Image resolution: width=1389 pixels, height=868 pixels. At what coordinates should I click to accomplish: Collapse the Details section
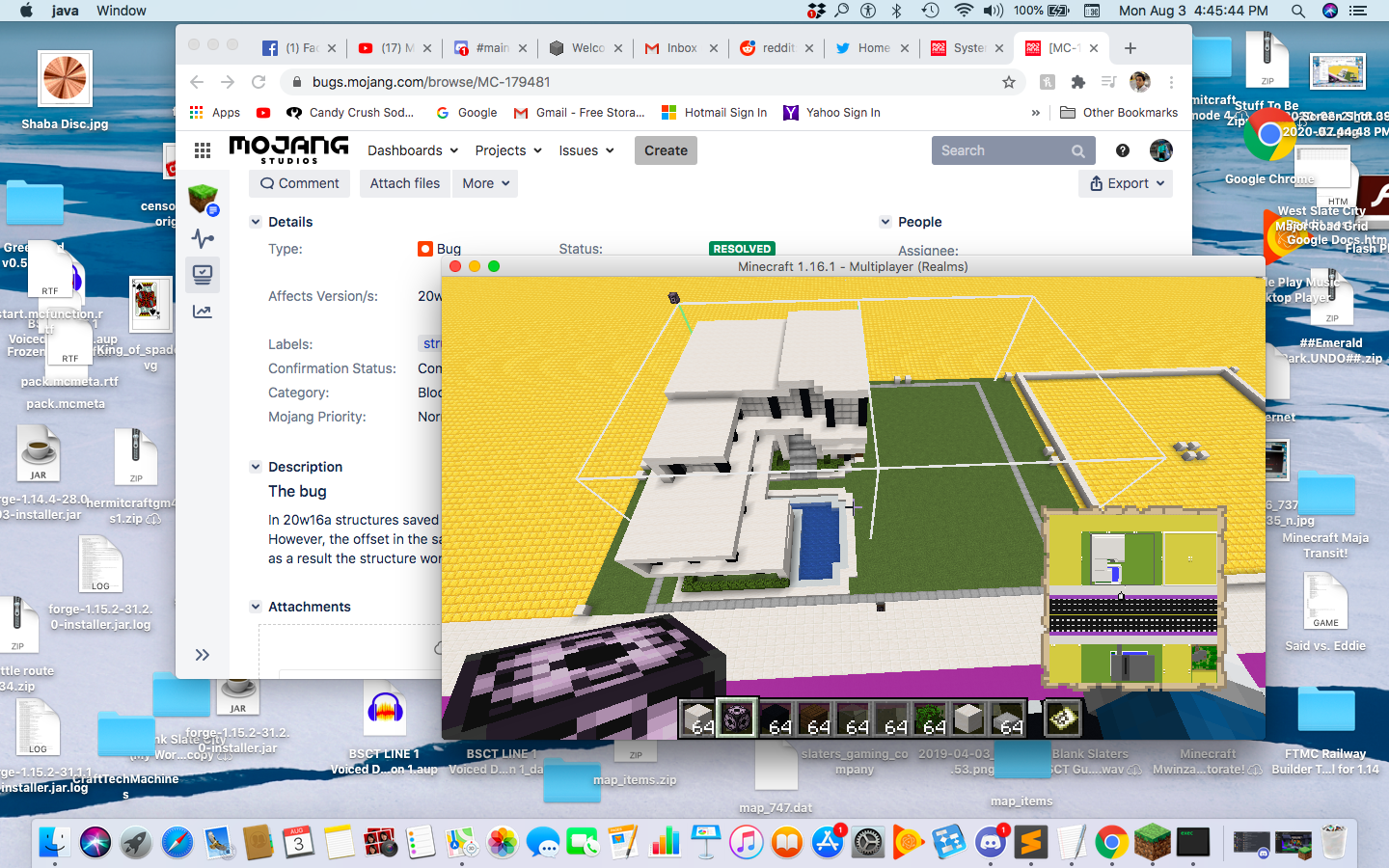[x=256, y=222]
